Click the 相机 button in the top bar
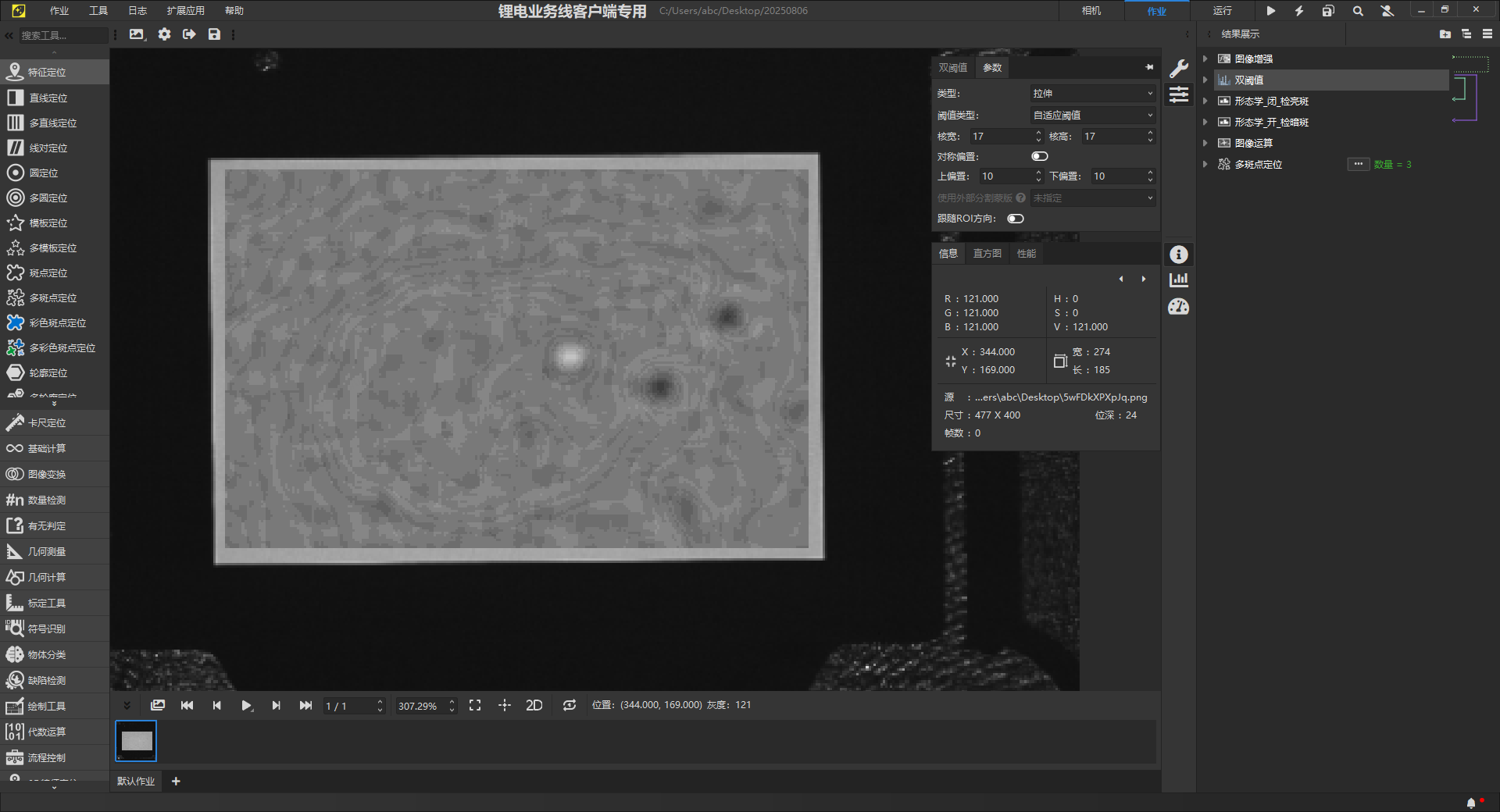This screenshot has height=812, width=1500. coord(1091,11)
